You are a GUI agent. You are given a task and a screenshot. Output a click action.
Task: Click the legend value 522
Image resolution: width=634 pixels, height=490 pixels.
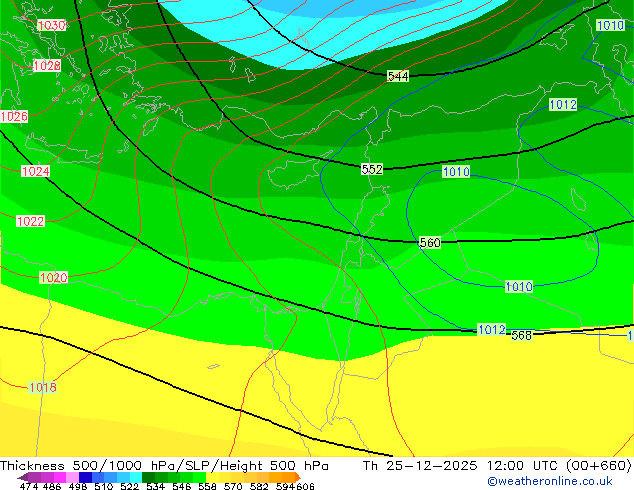(x=129, y=486)
